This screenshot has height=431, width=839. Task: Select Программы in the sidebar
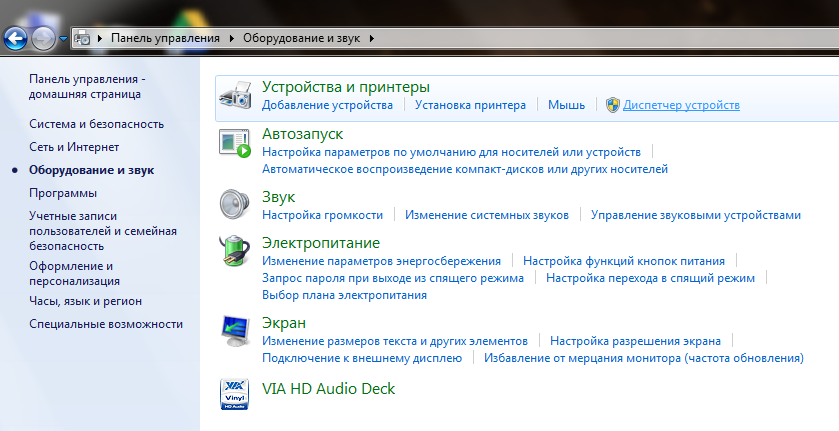point(63,193)
